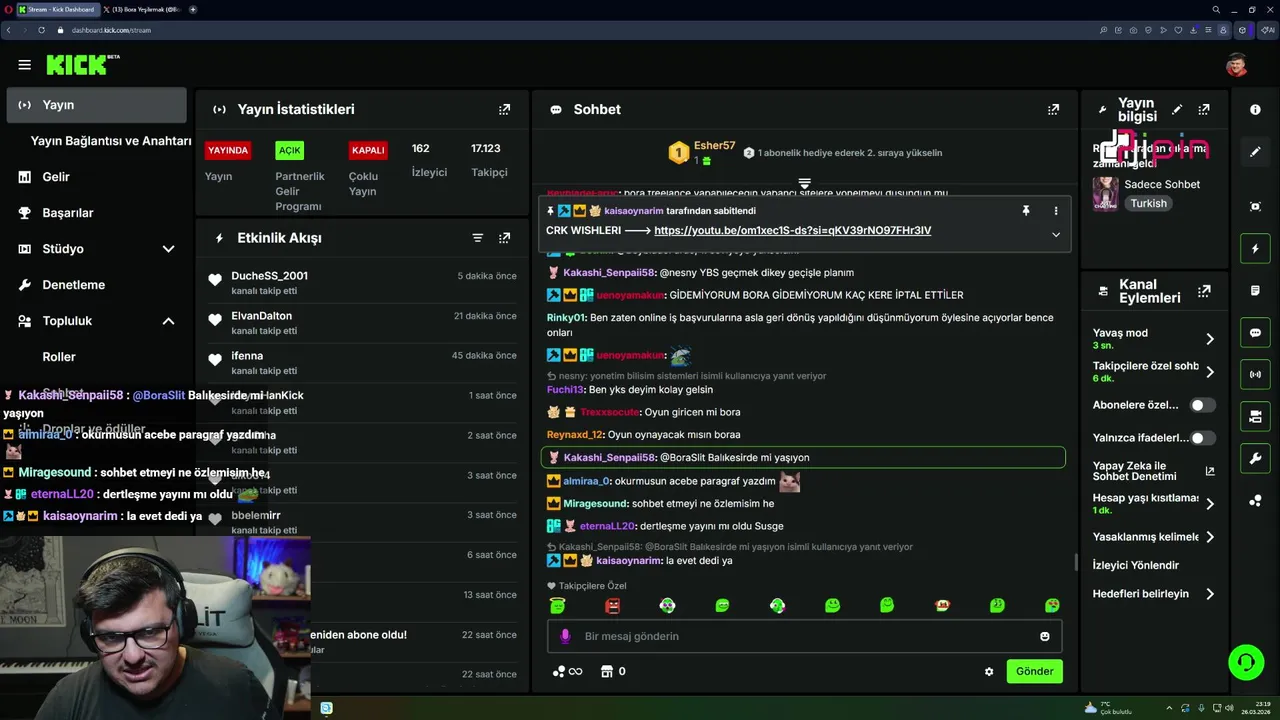
Task: Send message with Gönder button
Action: (1034, 671)
